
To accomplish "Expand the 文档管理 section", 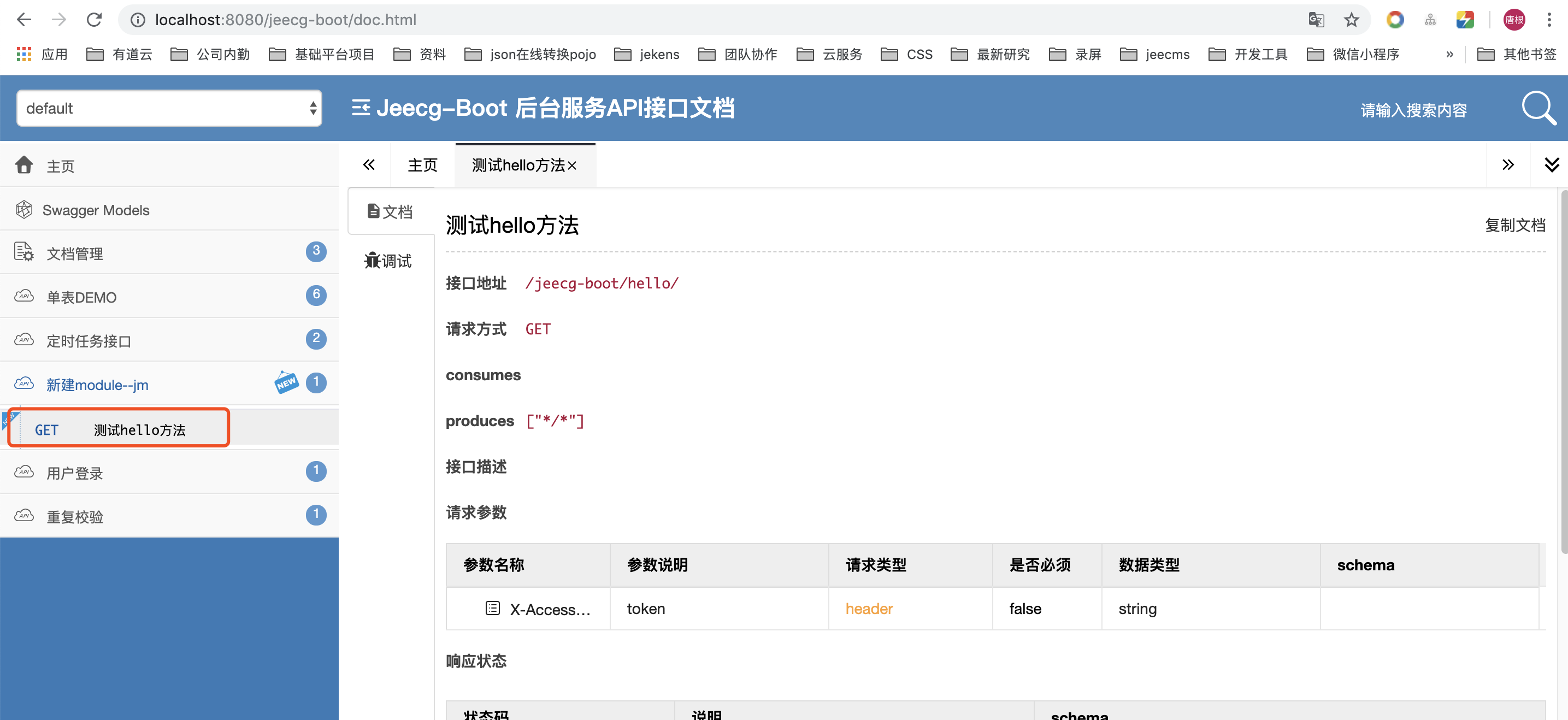I will [x=169, y=252].
